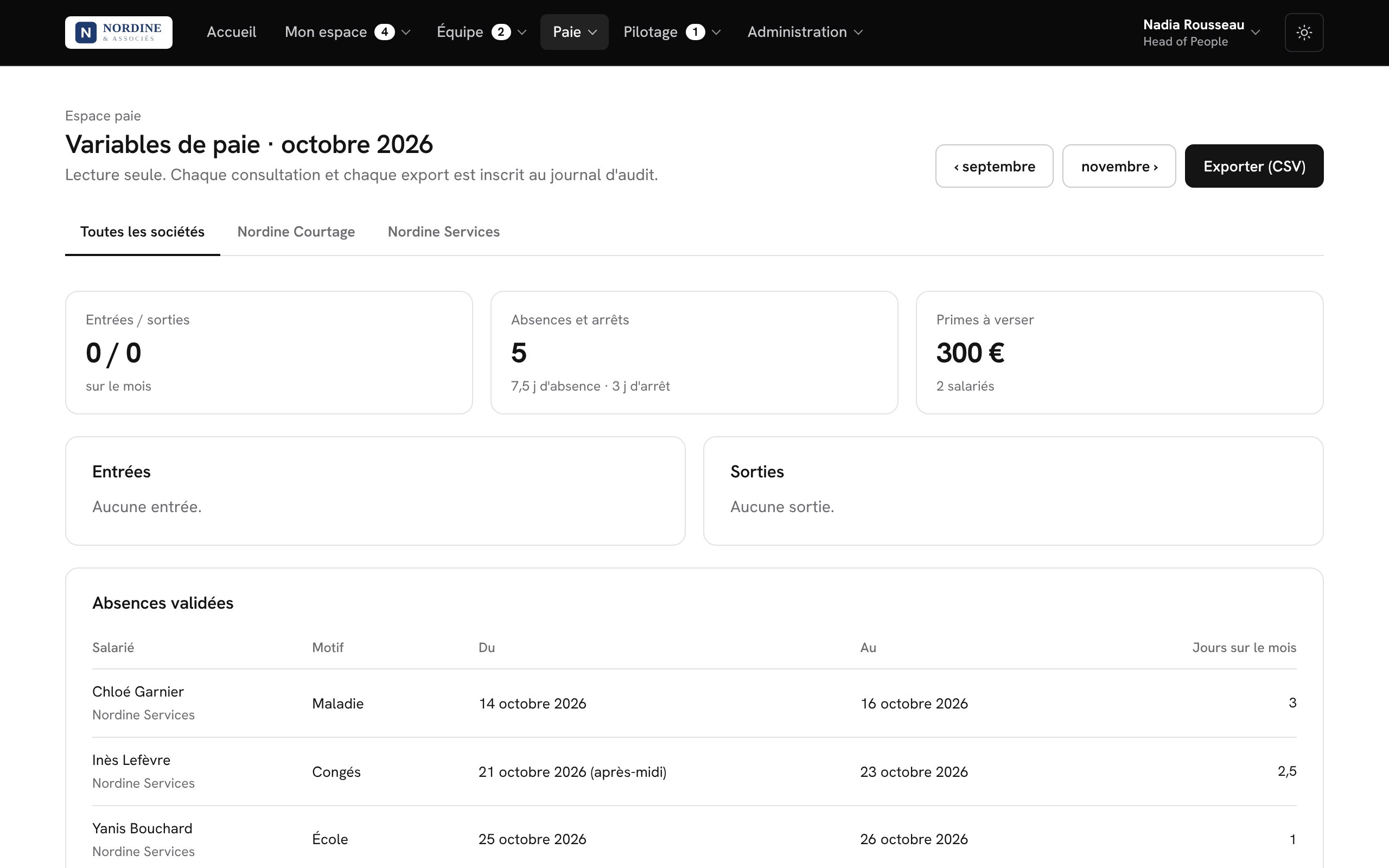Click the Mon espace notification badge 4
Viewport: 1389px width, 868px height.
pyautogui.click(x=385, y=32)
